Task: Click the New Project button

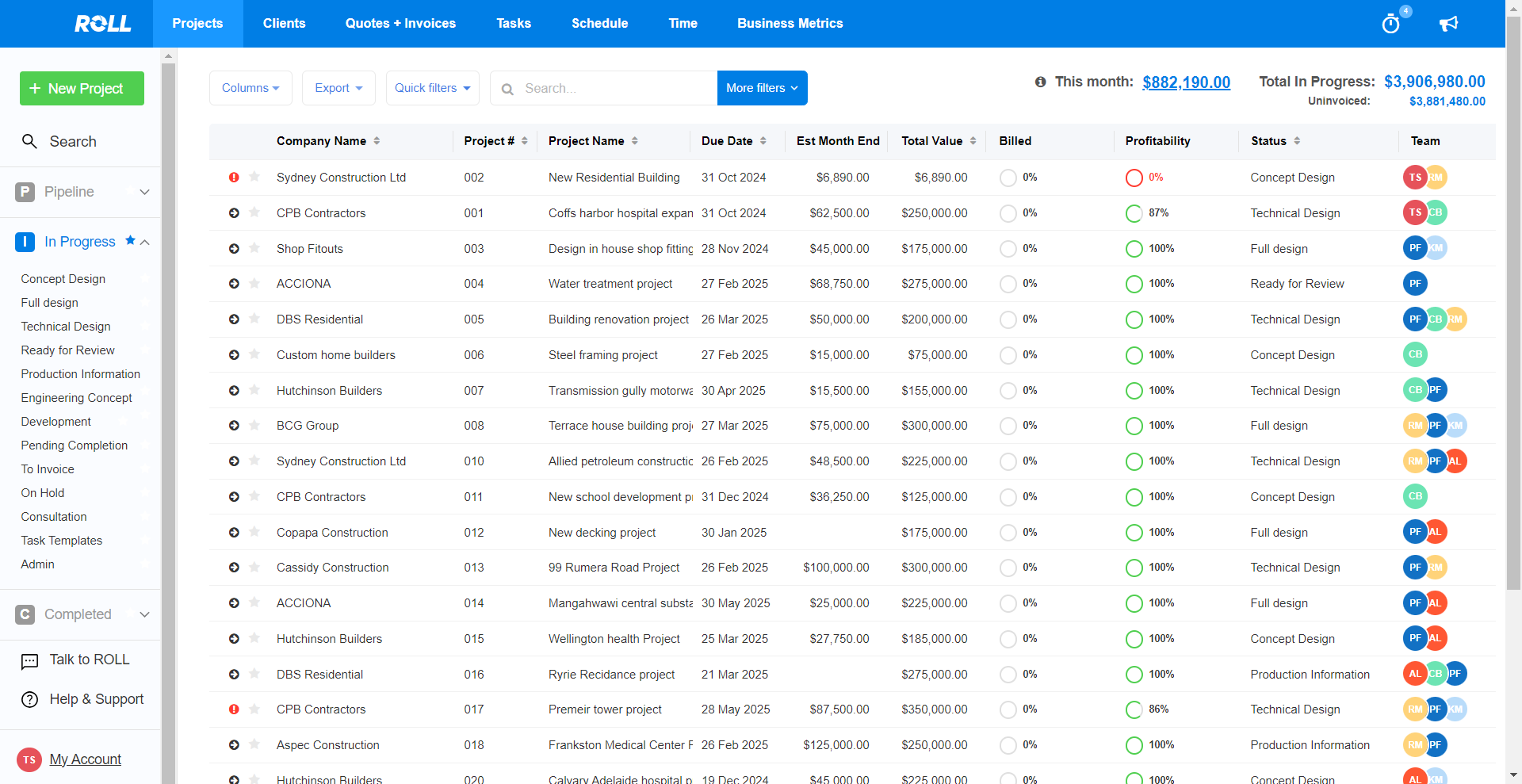Action: 82,88
